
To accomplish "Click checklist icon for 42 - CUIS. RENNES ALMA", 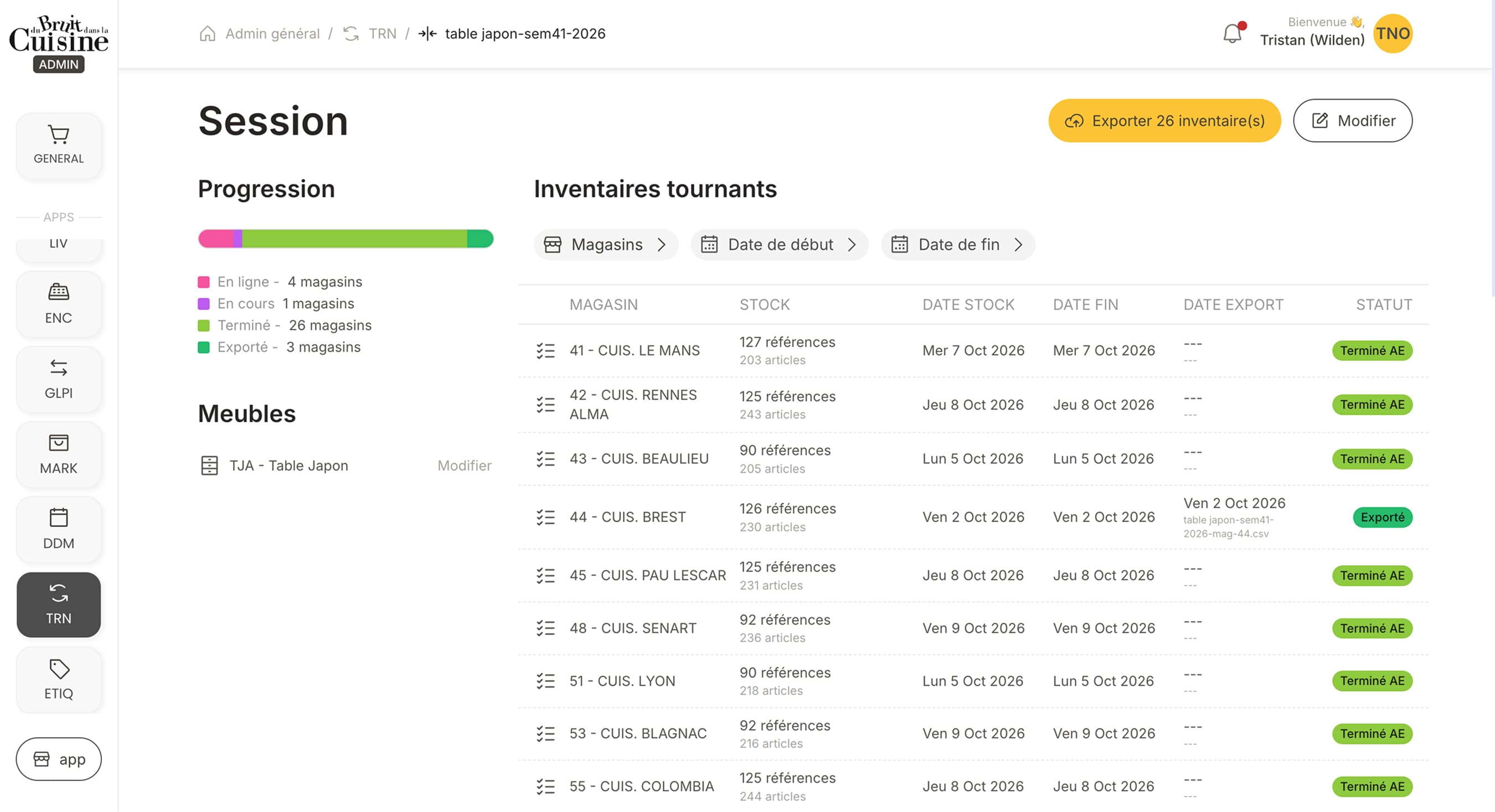I will pos(545,405).
